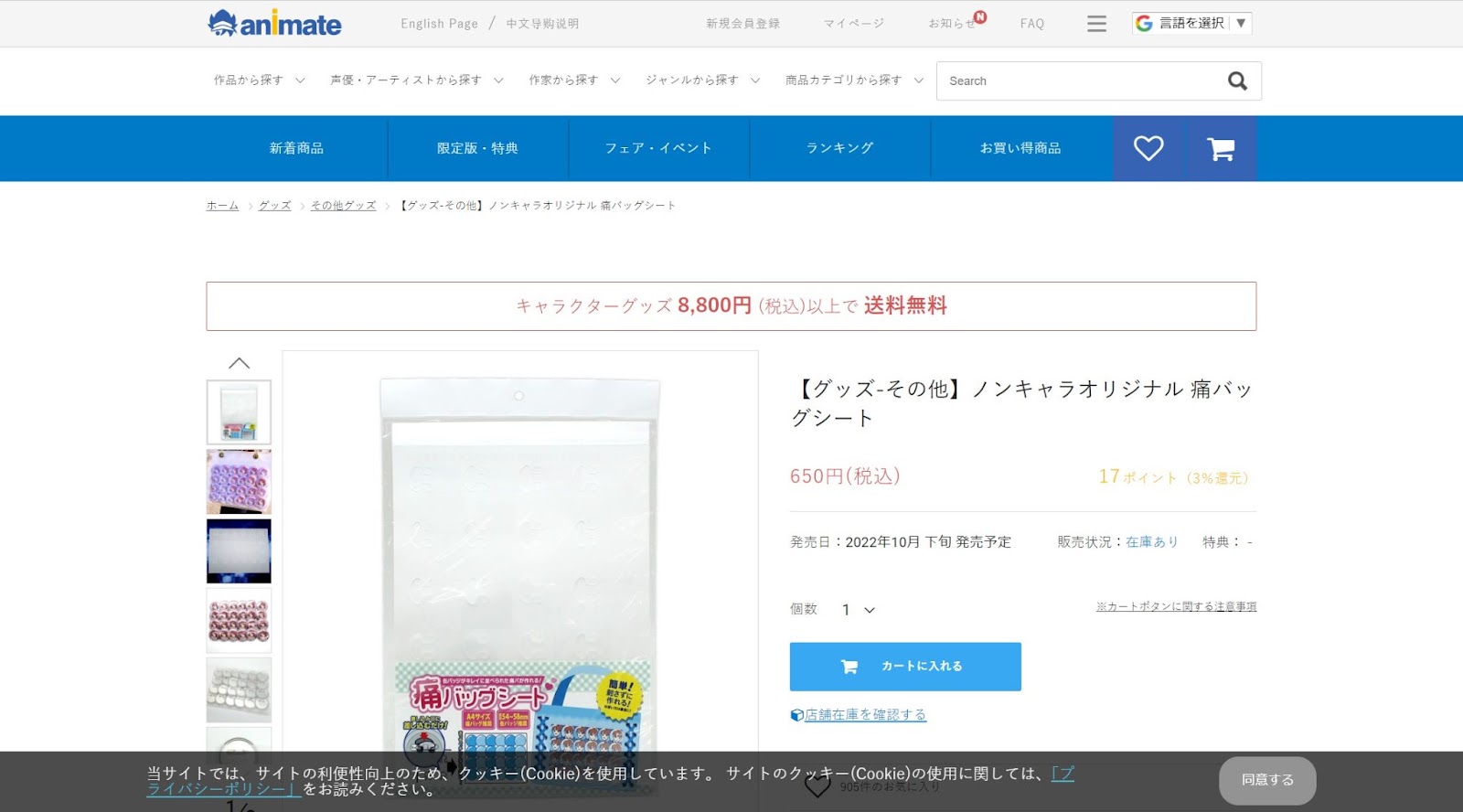The image size is (1463, 812).
Task: Open FAQ link
Action: coord(1032,24)
